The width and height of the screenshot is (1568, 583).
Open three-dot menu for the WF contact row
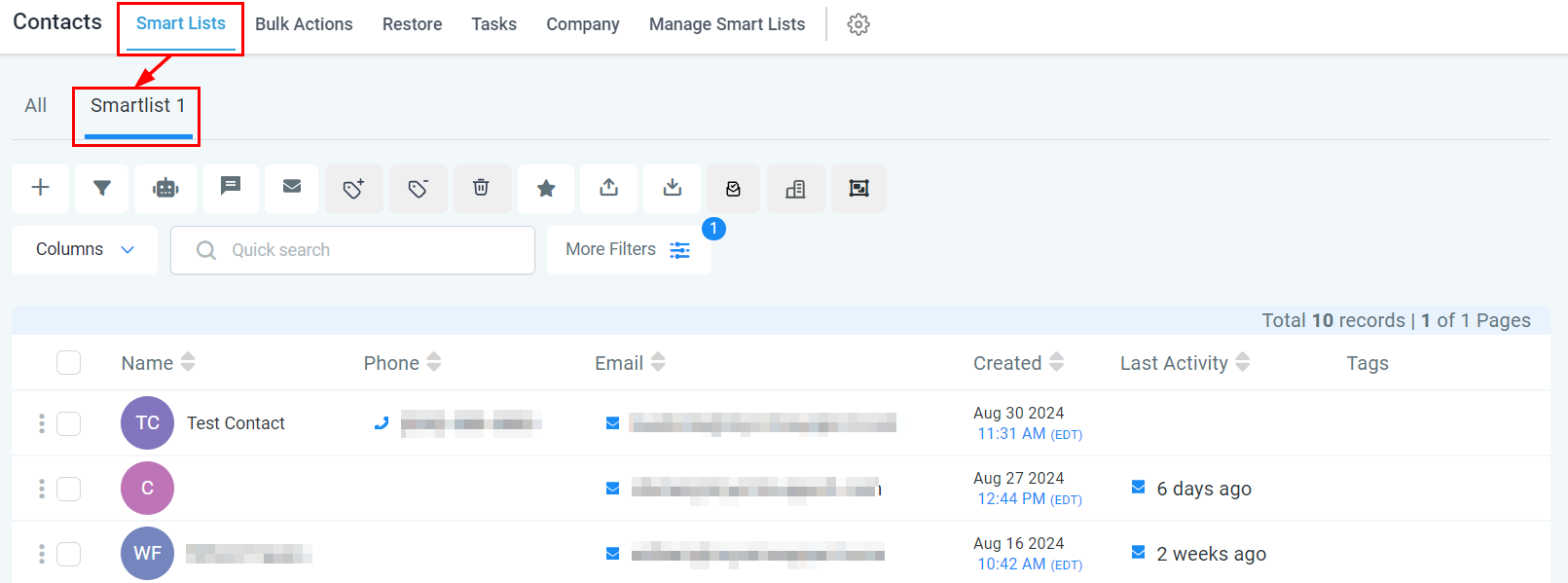42,554
